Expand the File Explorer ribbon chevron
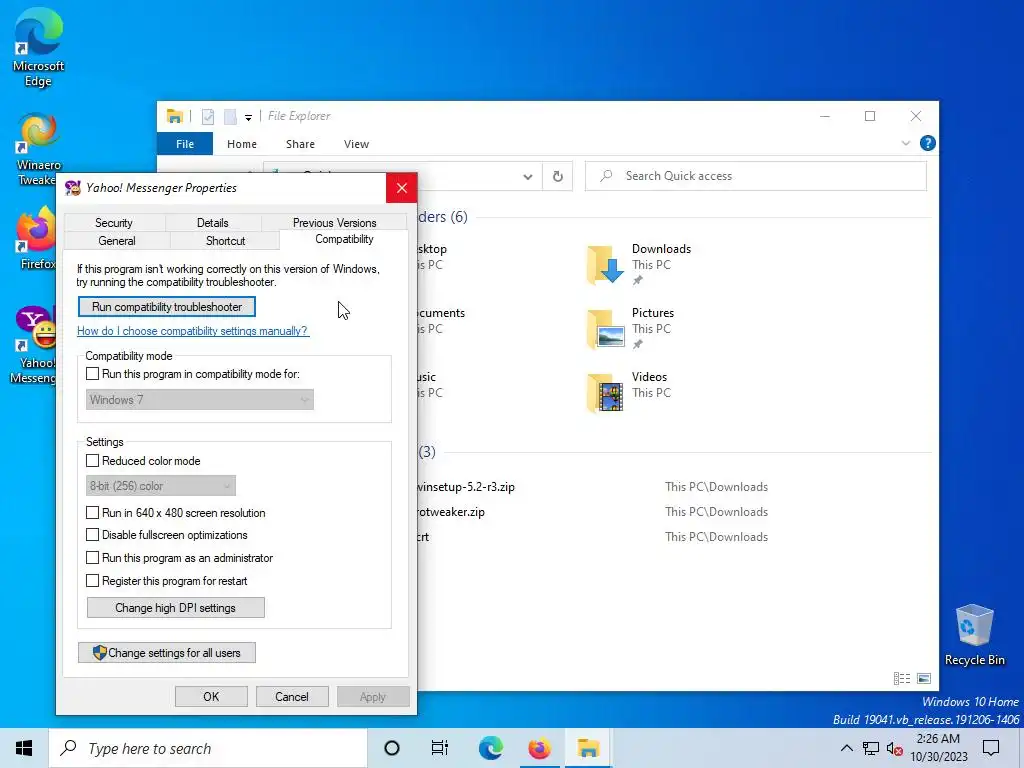 pyautogui.click(x=906, y=143)
